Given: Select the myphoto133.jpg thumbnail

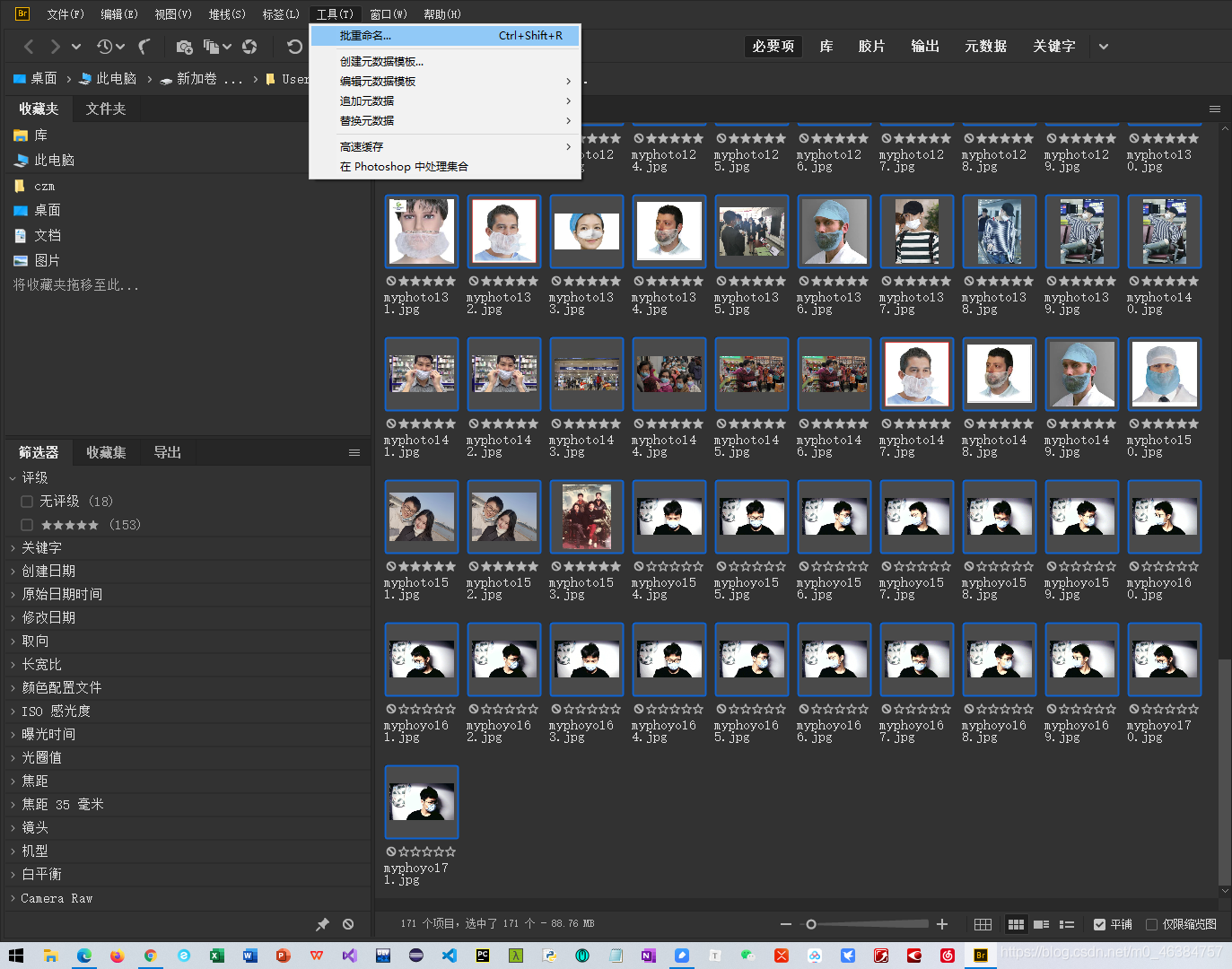Looking at the screenshot, I should pyautogui.click(x=587, y=231).
